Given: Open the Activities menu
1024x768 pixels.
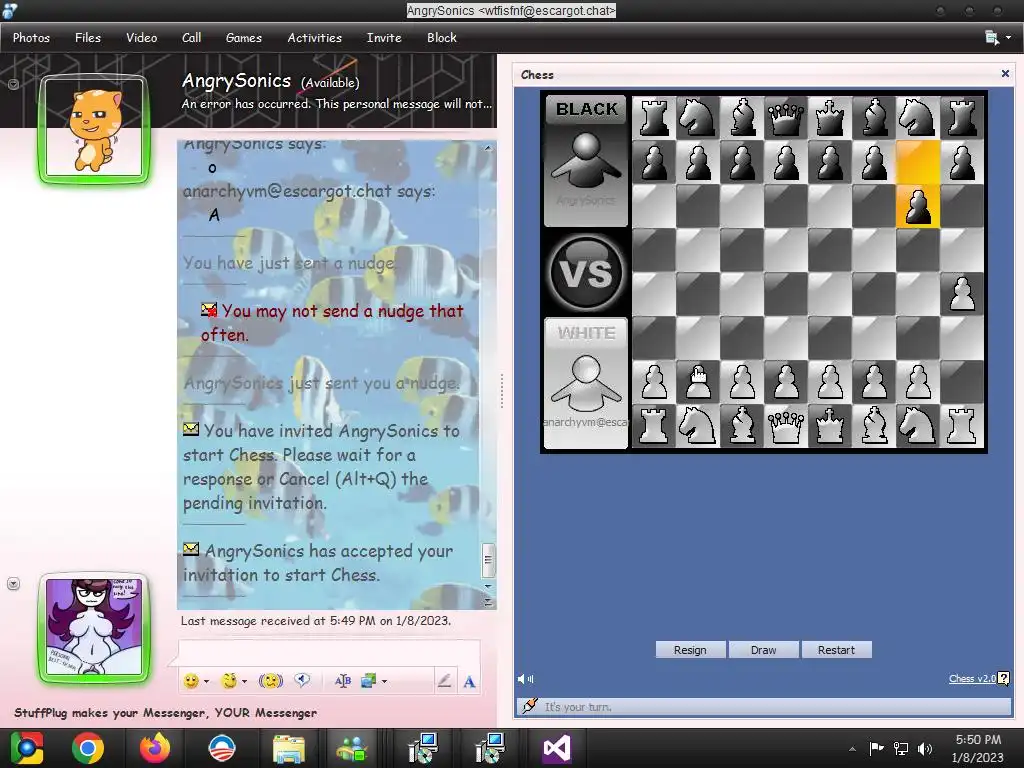Looking at the screenshot, I should pos(314,38).
